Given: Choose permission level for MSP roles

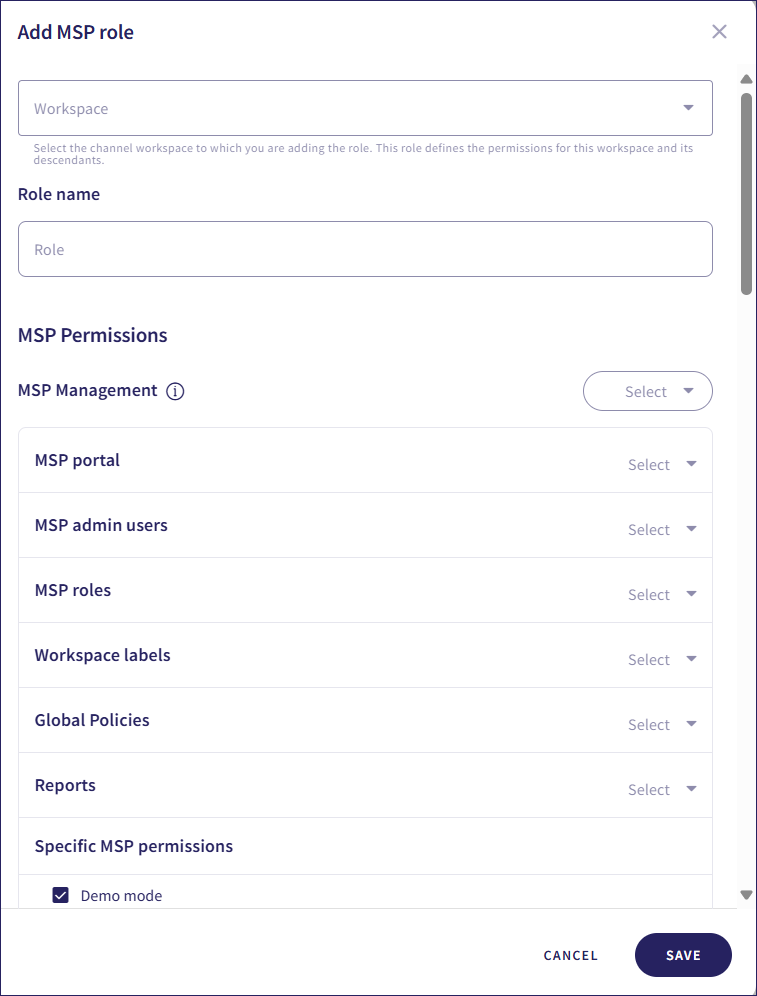Looking at the screenshot, I should point(661,595).
